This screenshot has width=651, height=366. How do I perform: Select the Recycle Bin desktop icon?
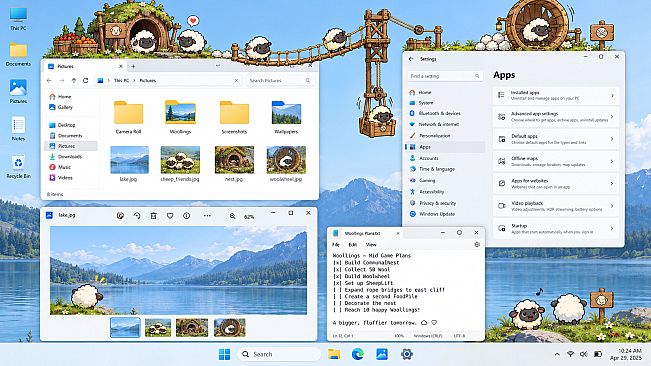(18, 167)
